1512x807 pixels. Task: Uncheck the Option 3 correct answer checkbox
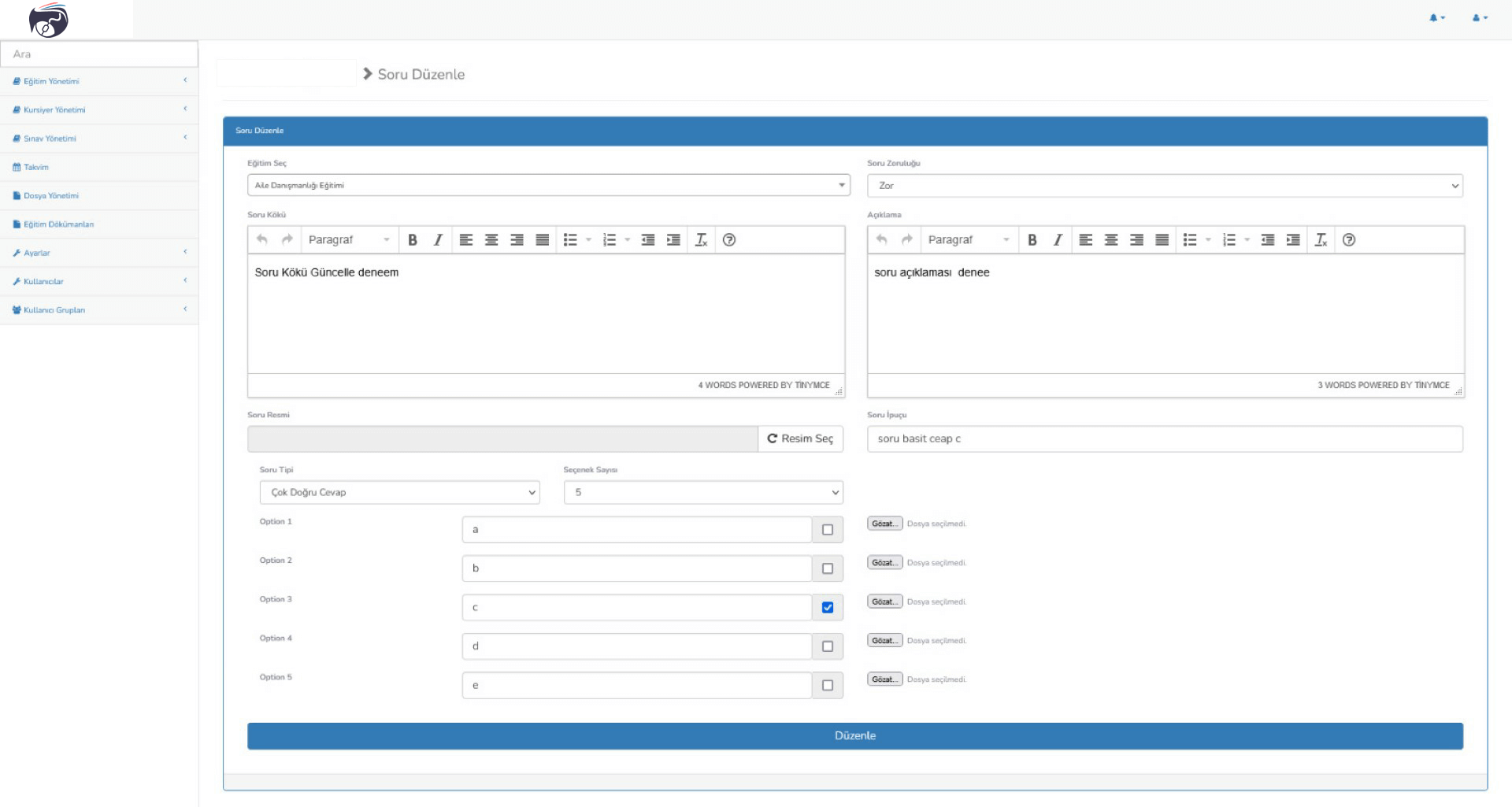click(x=827, y=608)
